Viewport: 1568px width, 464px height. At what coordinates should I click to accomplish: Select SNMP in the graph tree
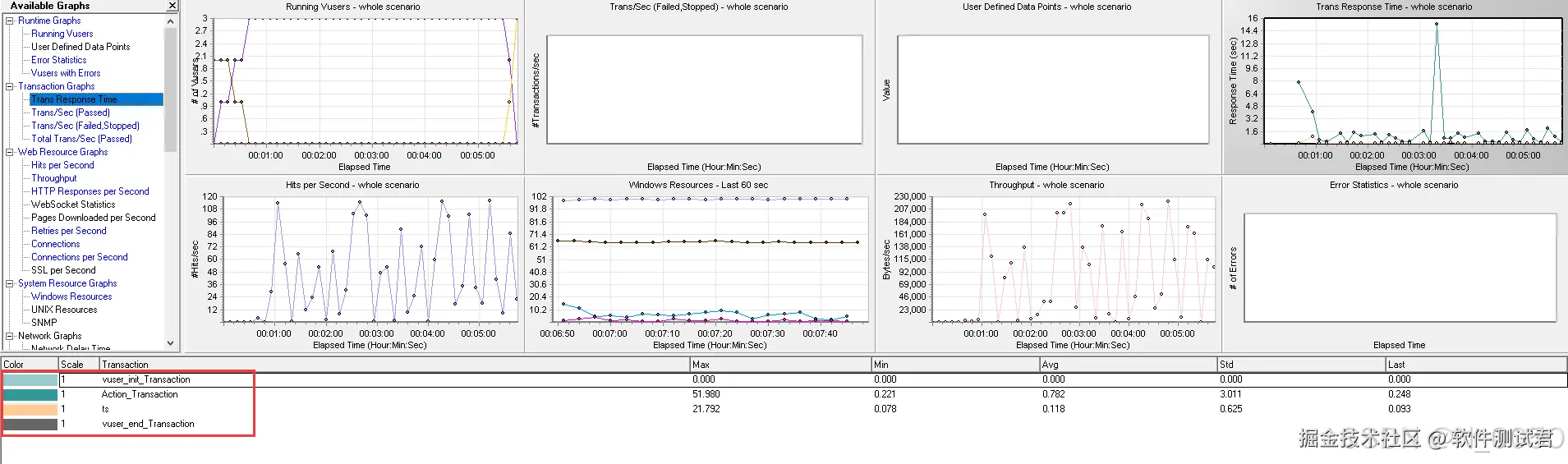click(x=44, y=323)
